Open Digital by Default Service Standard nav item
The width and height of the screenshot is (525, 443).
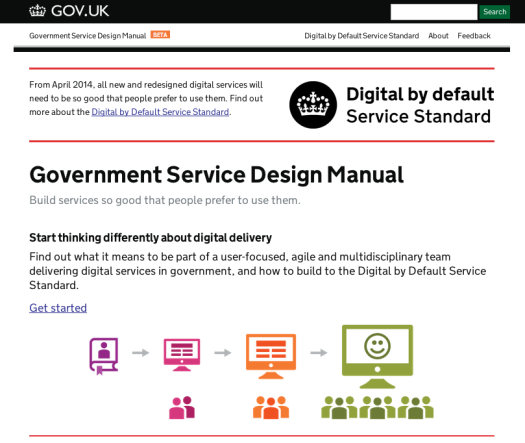(362, 36)
